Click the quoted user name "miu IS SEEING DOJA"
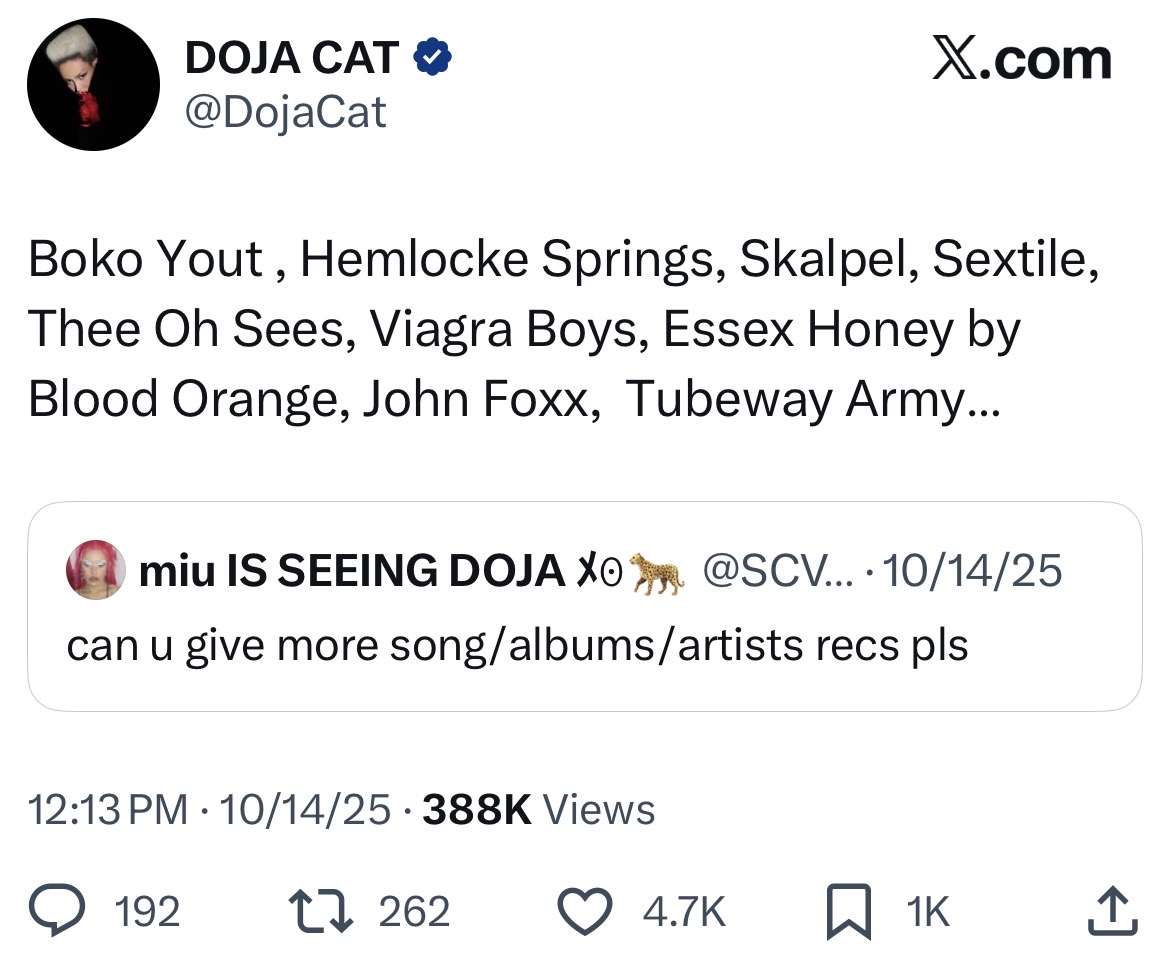This screenshot has width=1170, height=975. tap(352, 571)
